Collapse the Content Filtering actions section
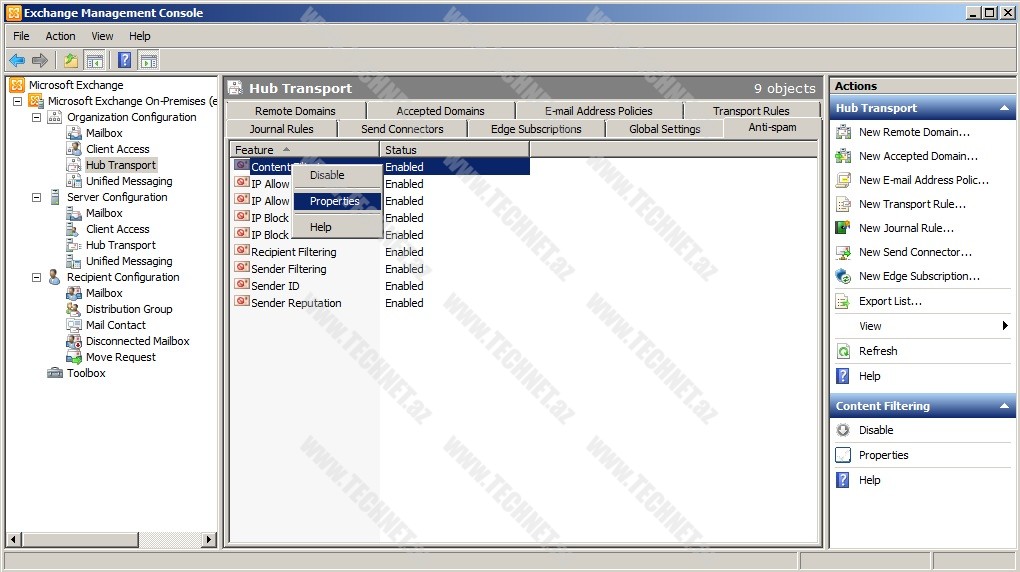This screenshot has width=1020, height=572. [x=1004, y=406]
